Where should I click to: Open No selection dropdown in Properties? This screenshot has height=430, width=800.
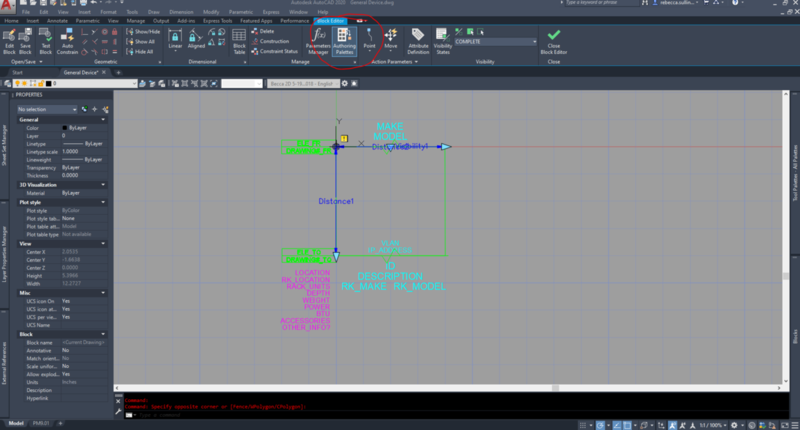[x=46, y=109]
